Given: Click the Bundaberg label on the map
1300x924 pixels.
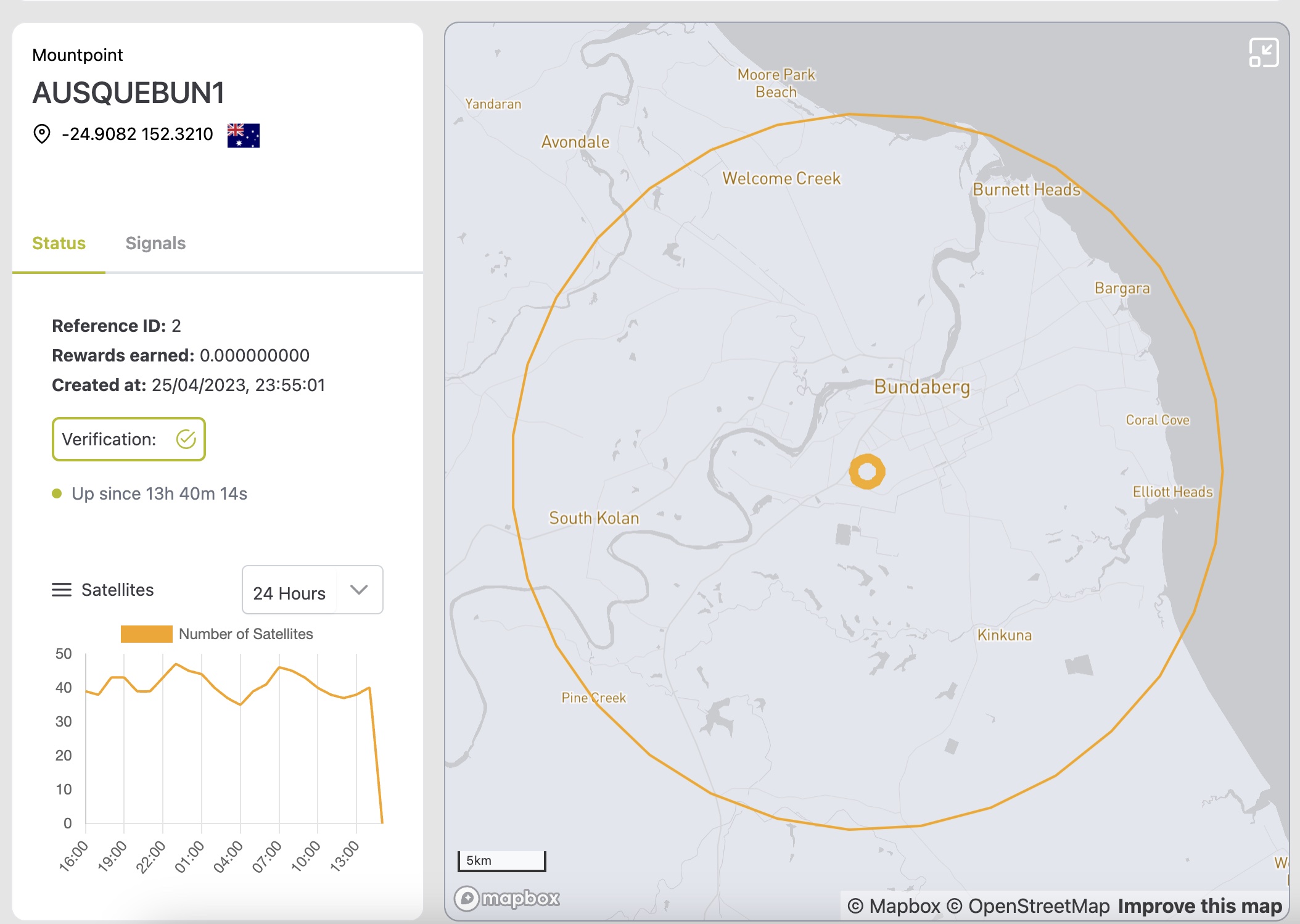Looking at the screenshot, I should pyautogui.click(x=922, y=387).
